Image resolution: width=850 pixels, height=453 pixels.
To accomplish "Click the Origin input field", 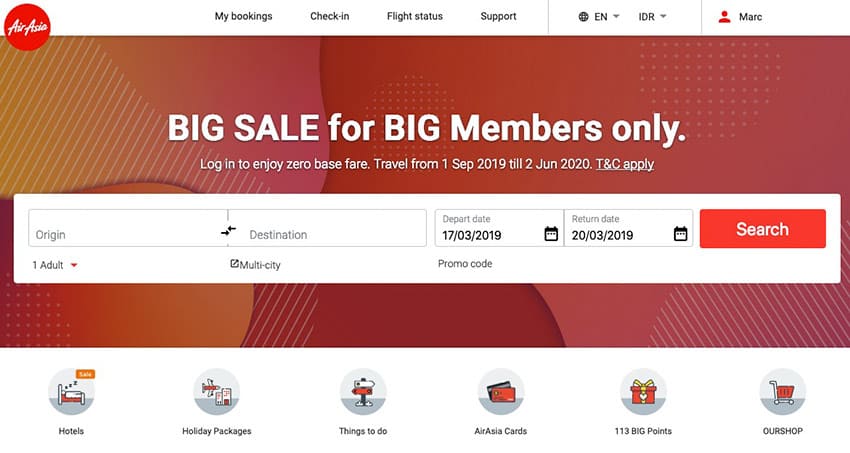I will coord(128,228).
